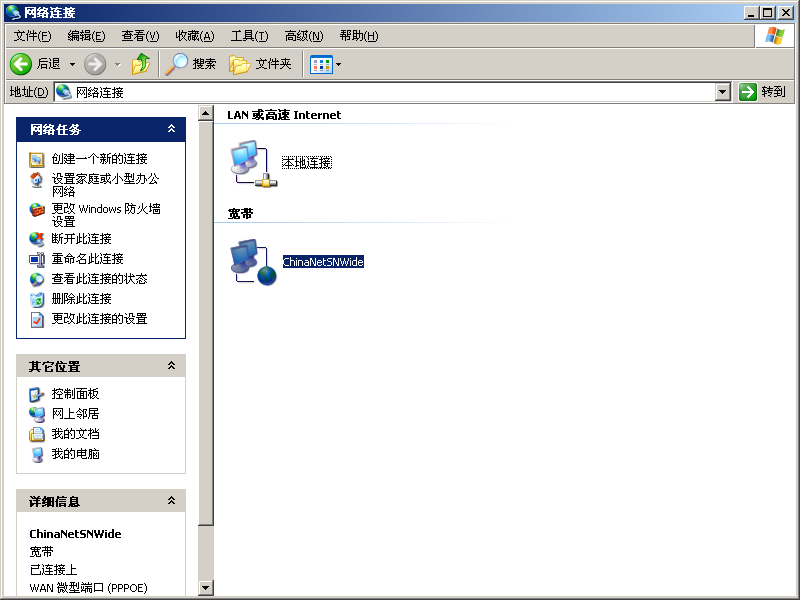Viewport: 800px width, 600px height.
Task: Click the My Computer icon
Action: 37,455
